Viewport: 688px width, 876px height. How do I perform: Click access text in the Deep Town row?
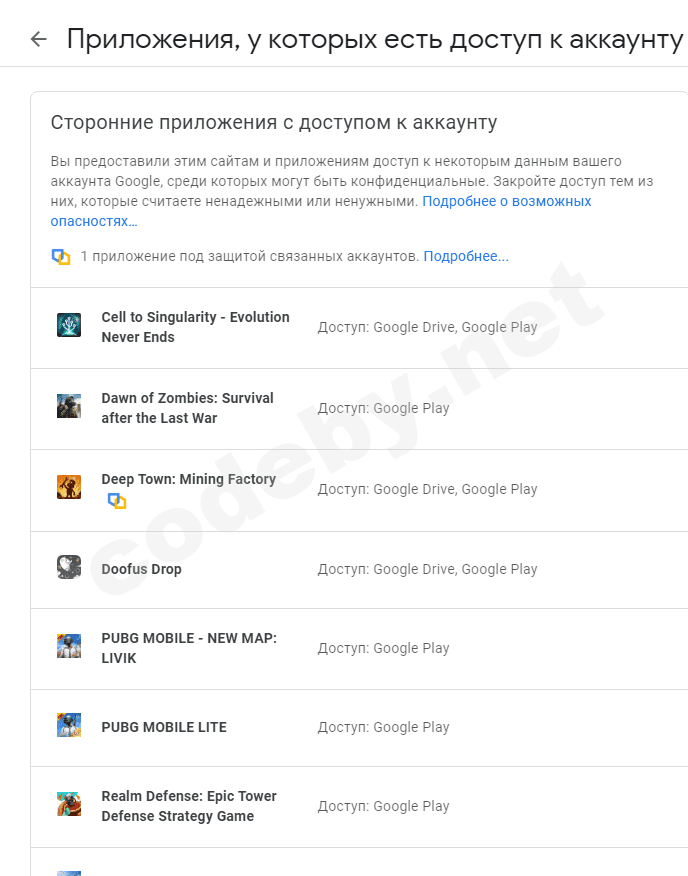pyautogui.click(x=428, y=489)
